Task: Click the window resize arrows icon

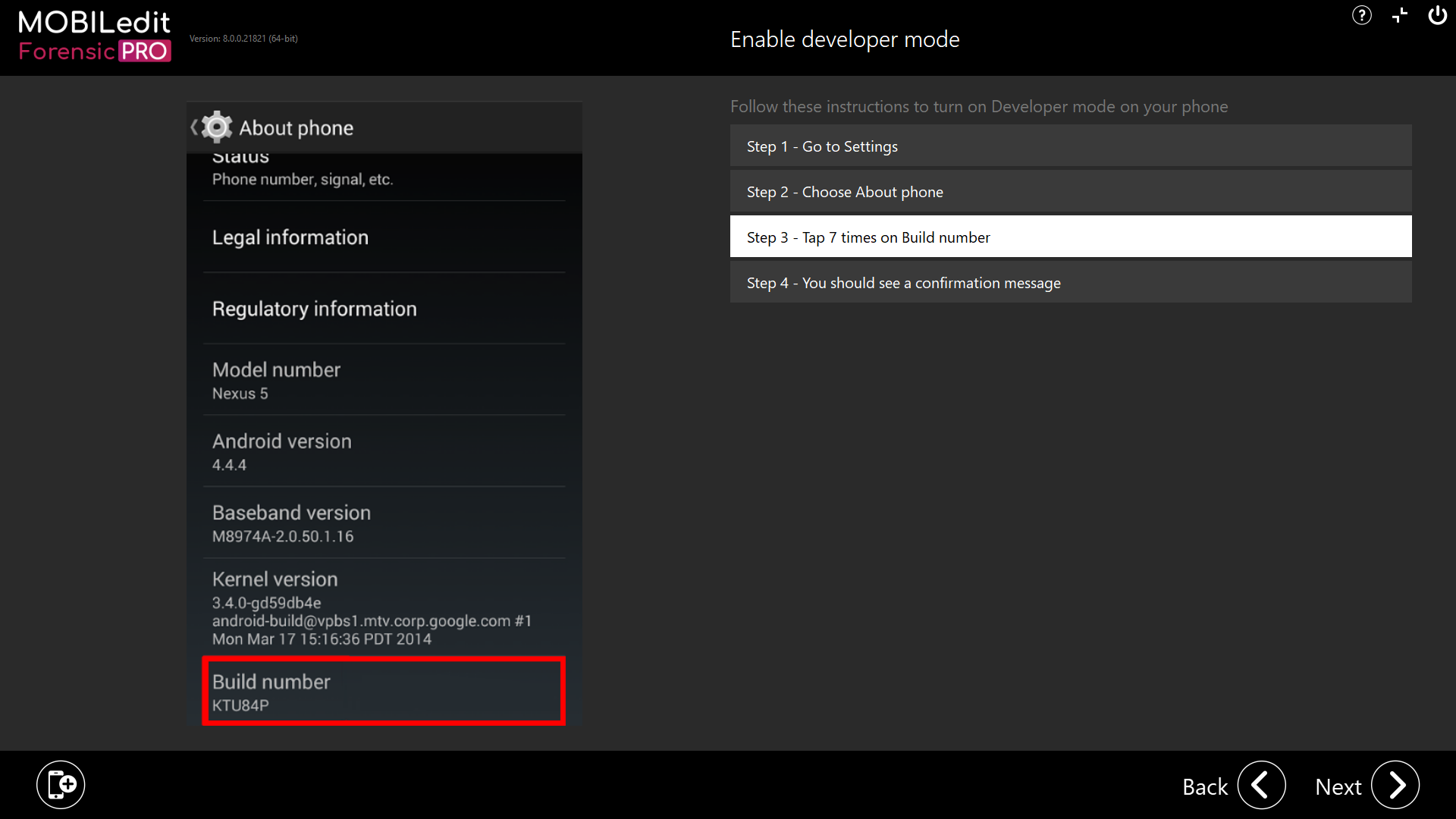Action: tap(1400, 15)
